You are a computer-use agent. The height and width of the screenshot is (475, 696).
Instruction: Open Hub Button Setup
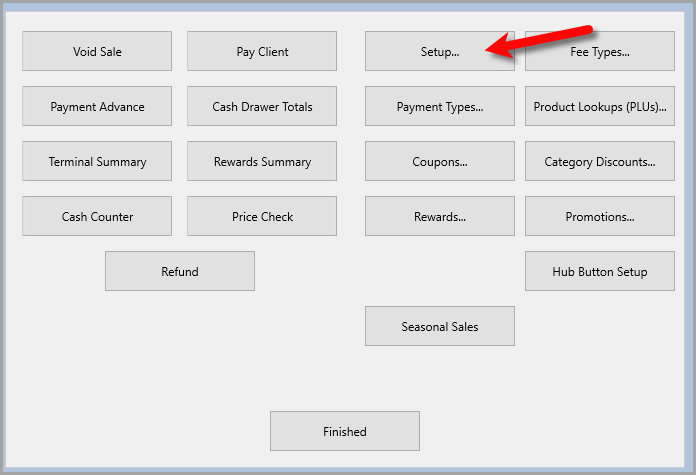[600, 271]
